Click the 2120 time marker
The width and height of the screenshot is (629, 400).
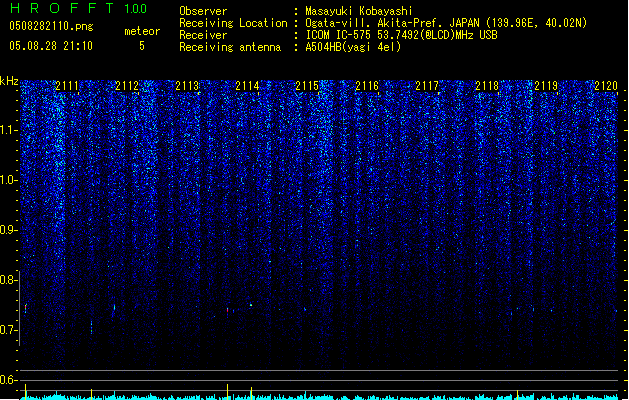(x=606, y=86)
